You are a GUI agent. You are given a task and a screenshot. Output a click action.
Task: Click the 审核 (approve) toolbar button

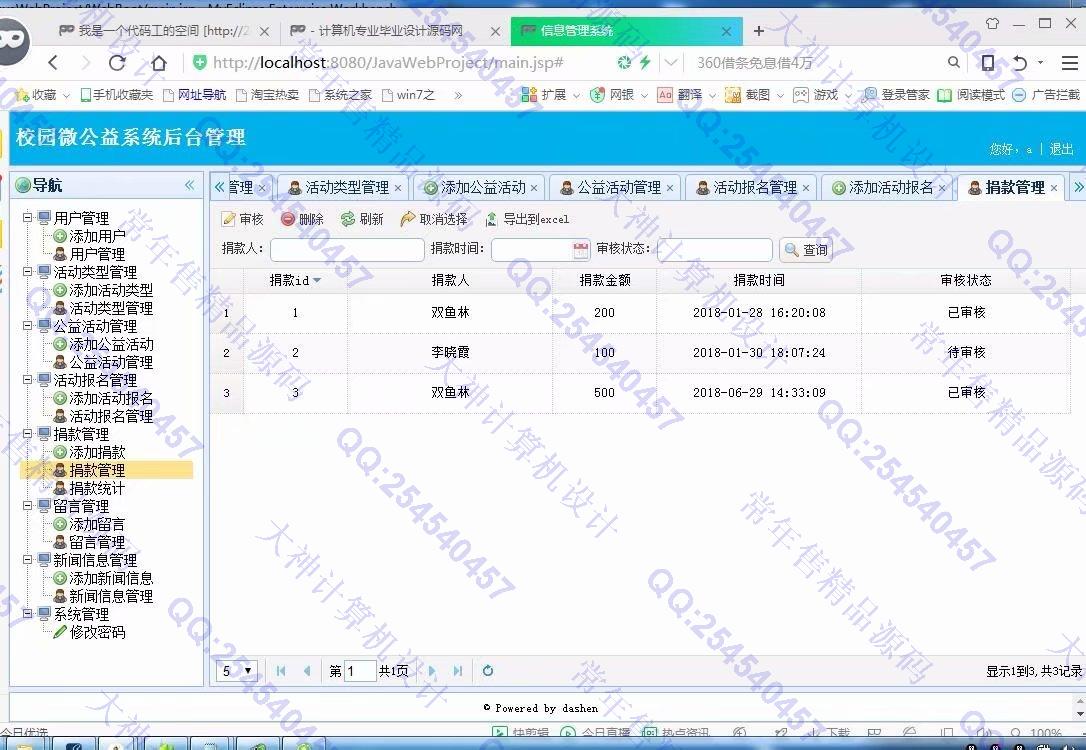click(x=242, y=219)
